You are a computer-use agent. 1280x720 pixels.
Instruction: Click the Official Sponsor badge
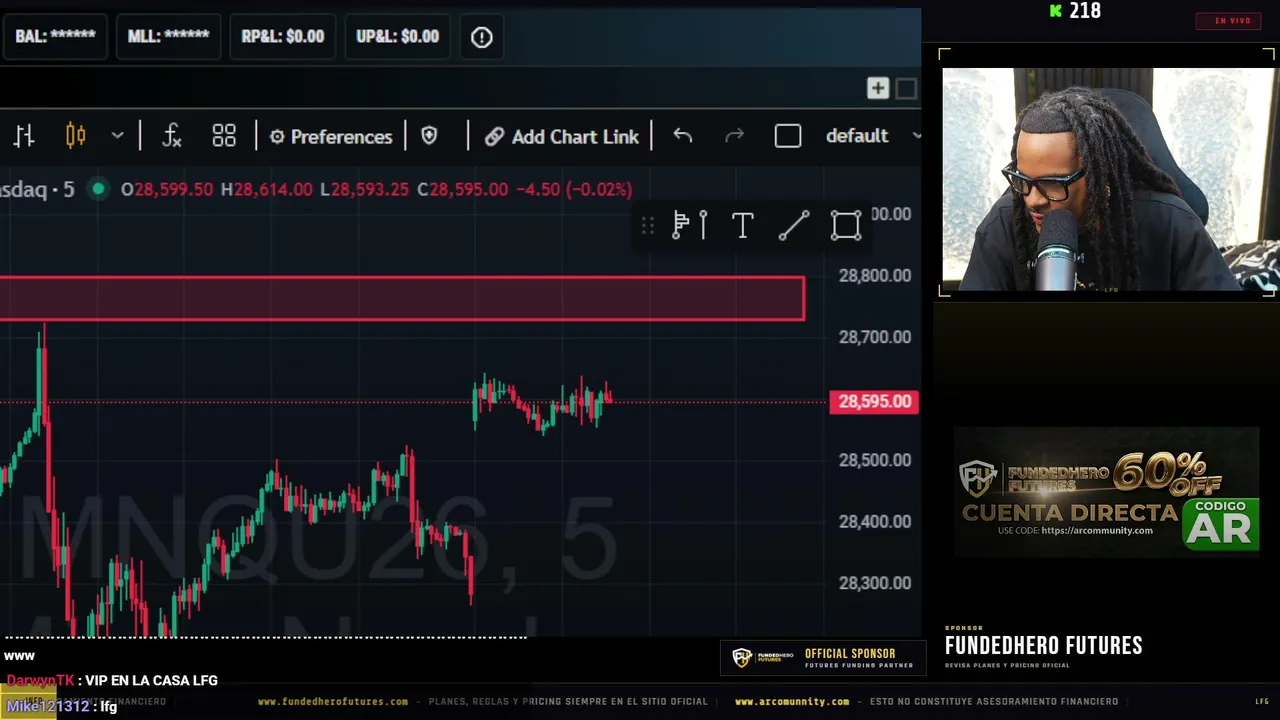pyautogui.click(x=823, y=657)
